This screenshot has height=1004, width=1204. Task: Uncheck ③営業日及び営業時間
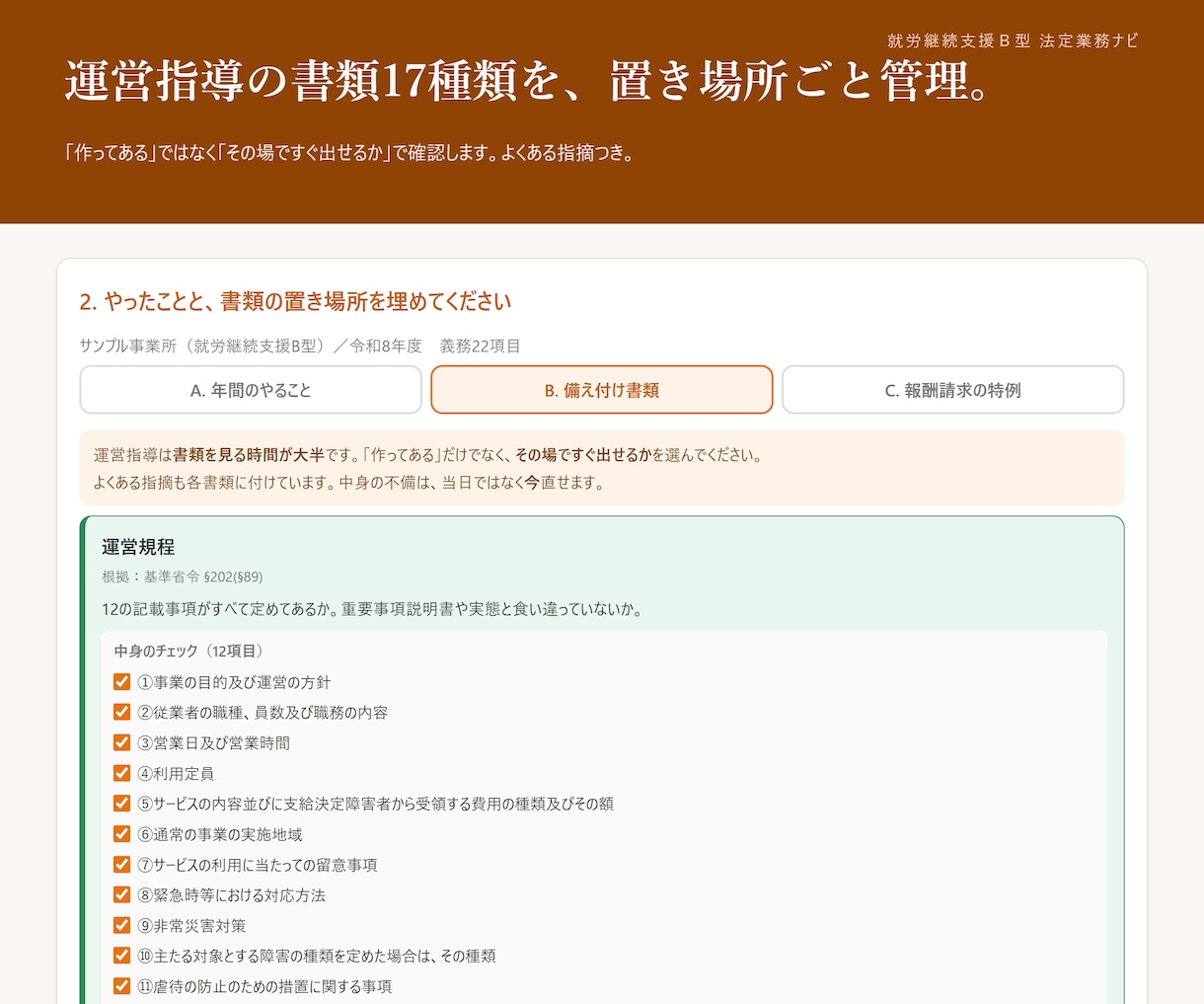tap(122, 742)
